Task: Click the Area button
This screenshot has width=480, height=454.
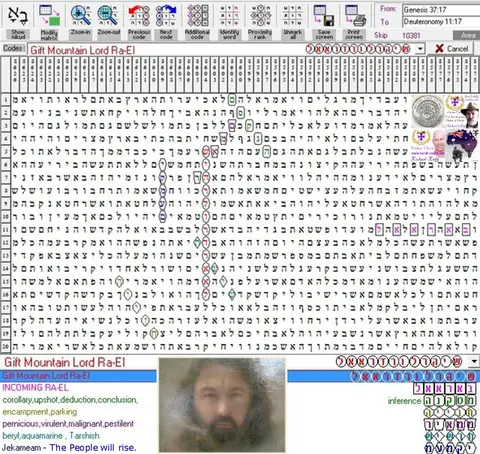Action: tap(466, 35)
